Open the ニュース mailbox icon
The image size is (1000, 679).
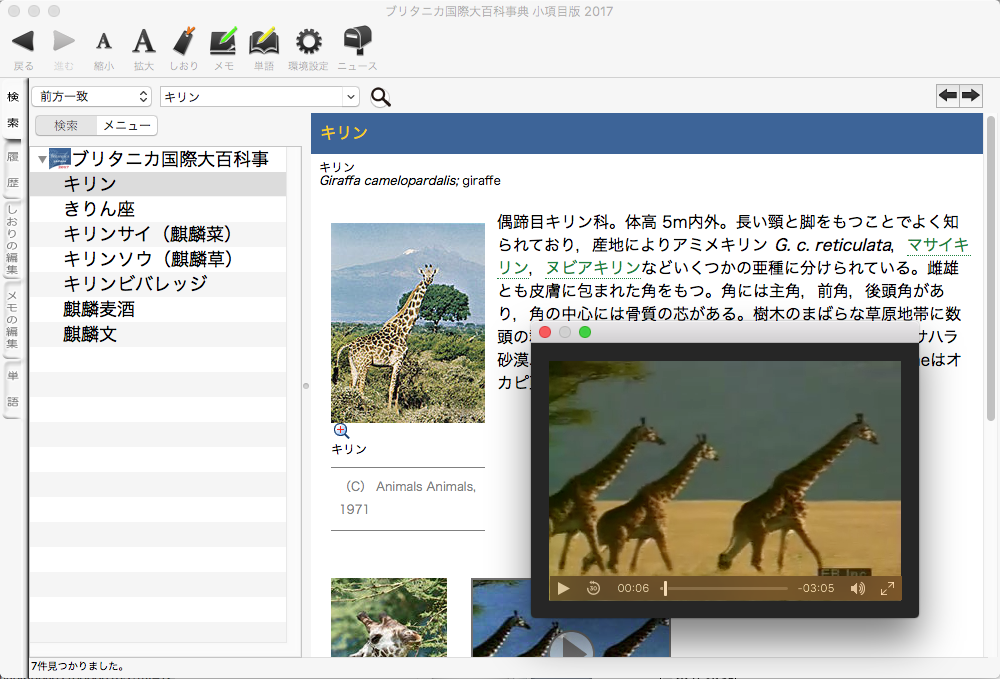(357, 42)
